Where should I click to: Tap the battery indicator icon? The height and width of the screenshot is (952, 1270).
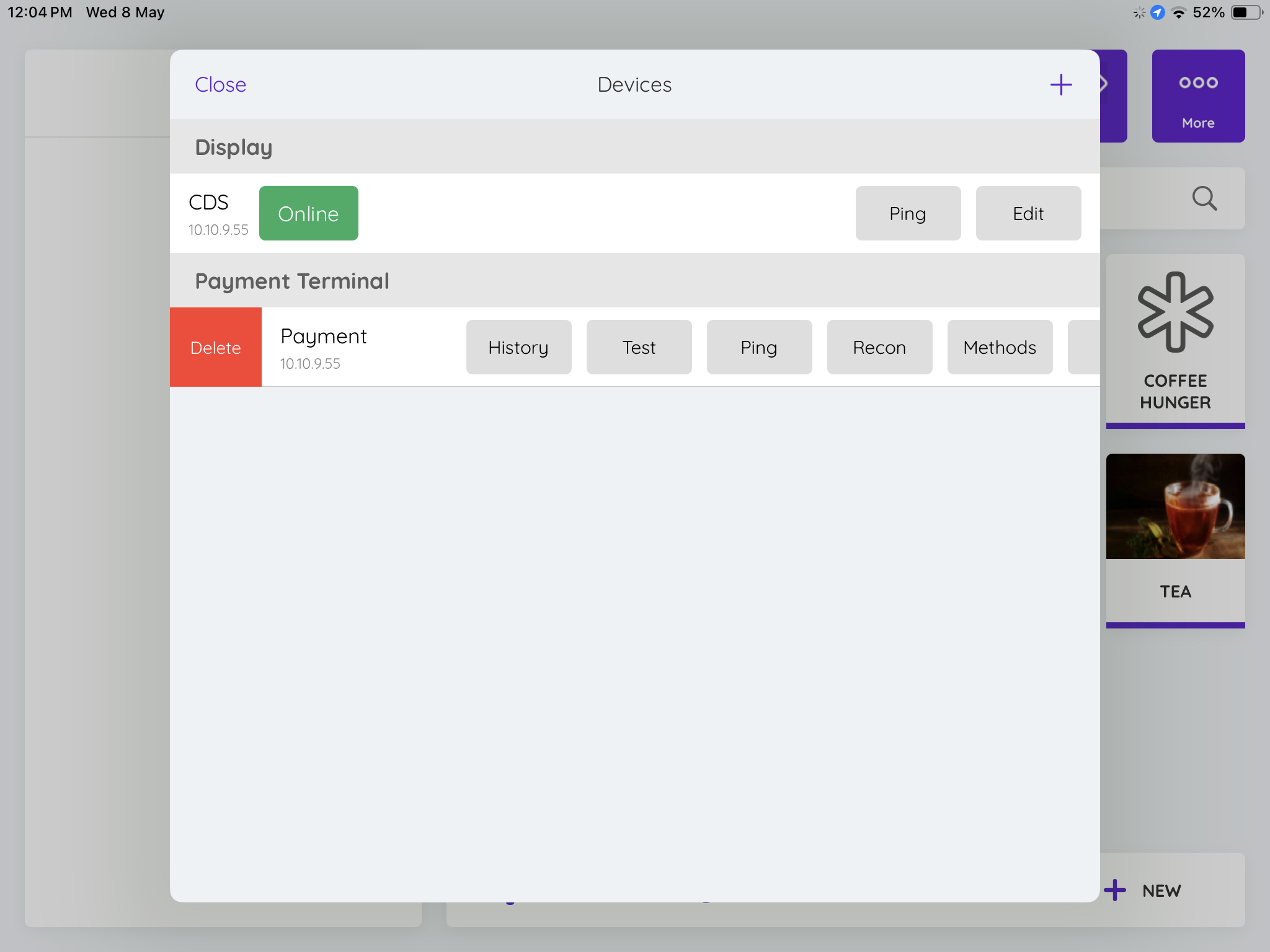1246,12
